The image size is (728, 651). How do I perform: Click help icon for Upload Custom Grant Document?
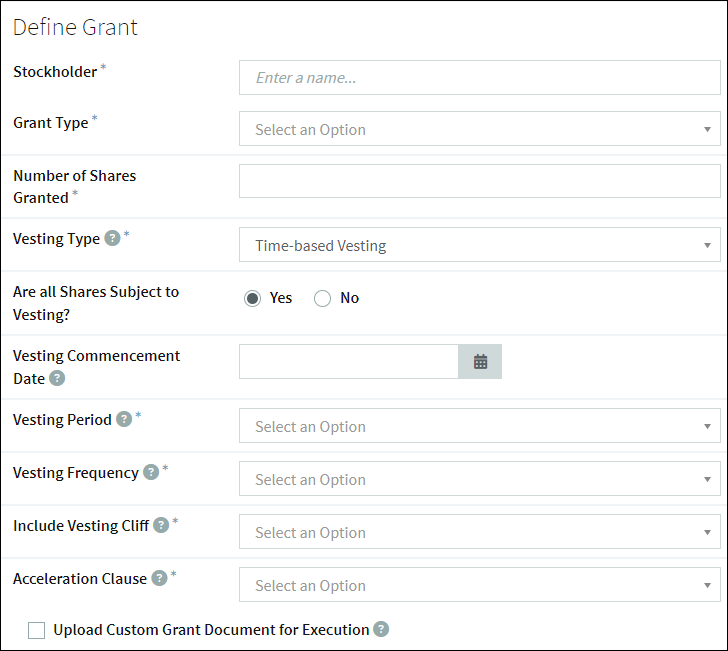(381, 629)
